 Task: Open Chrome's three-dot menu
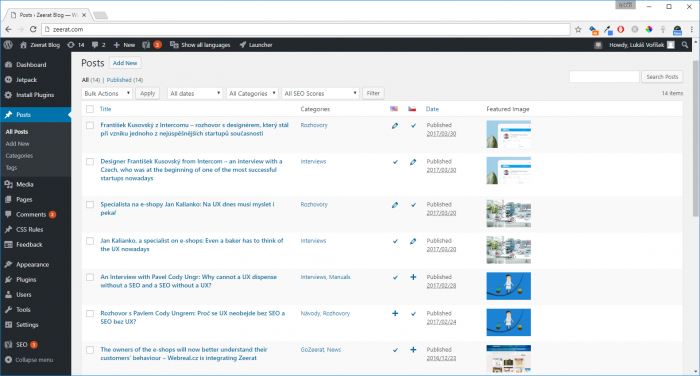click(692, 29)
